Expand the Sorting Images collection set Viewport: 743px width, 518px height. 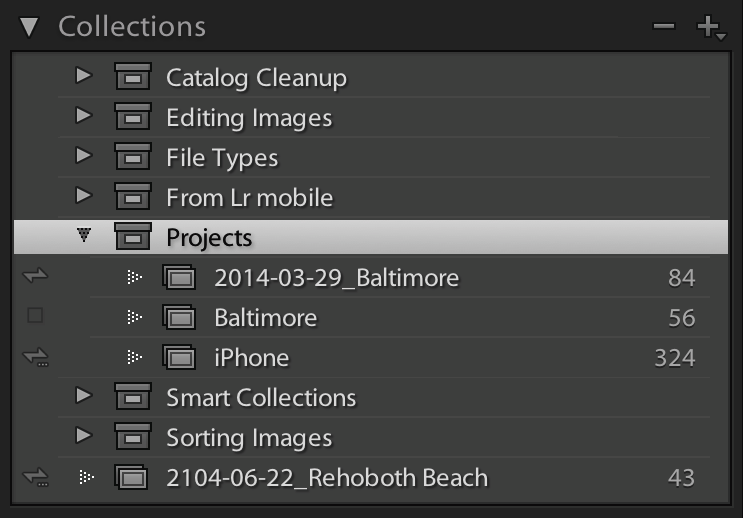(x=84, y=437)
